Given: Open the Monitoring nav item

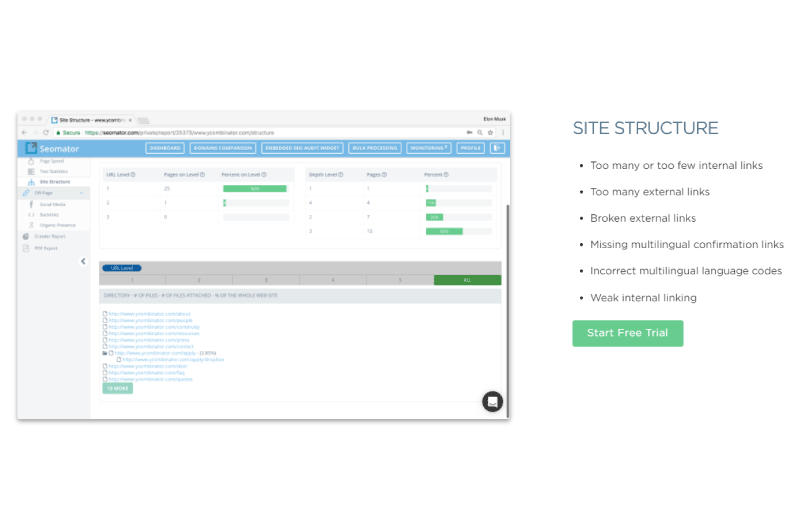Looking at the screenshot, I should [429, 148].
